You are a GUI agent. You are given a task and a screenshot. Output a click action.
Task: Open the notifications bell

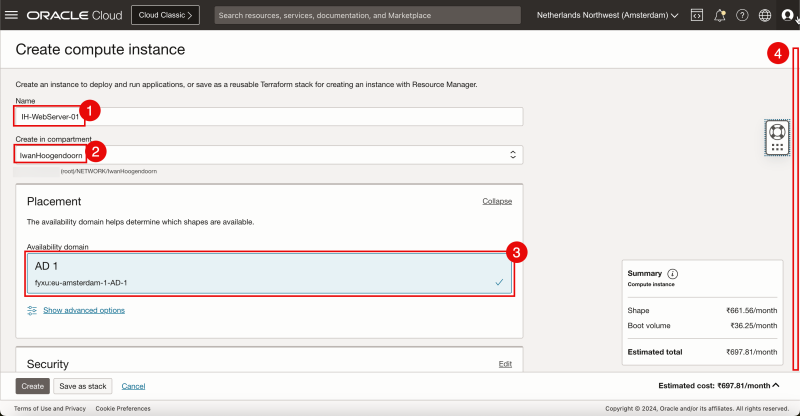point(719,15)
